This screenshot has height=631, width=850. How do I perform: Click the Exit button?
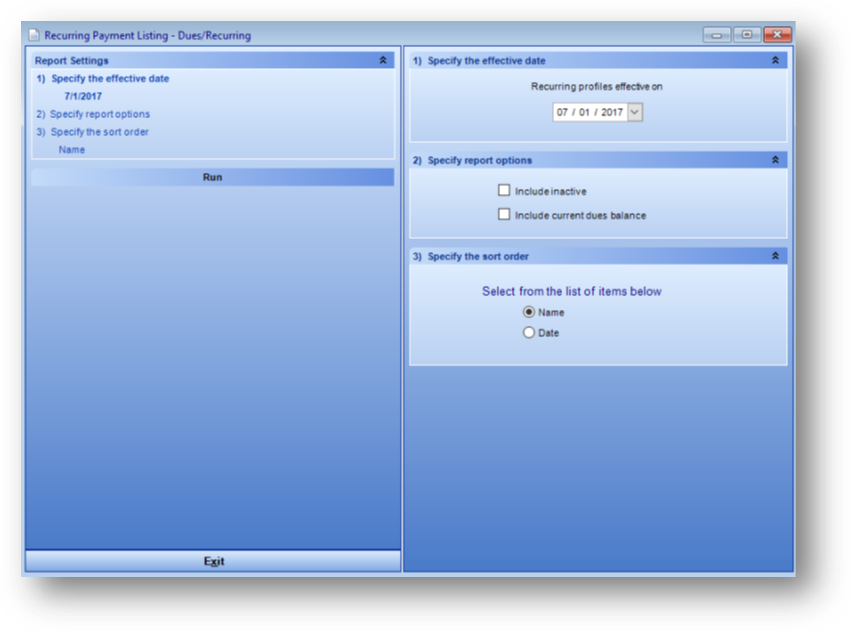(213, 561)
